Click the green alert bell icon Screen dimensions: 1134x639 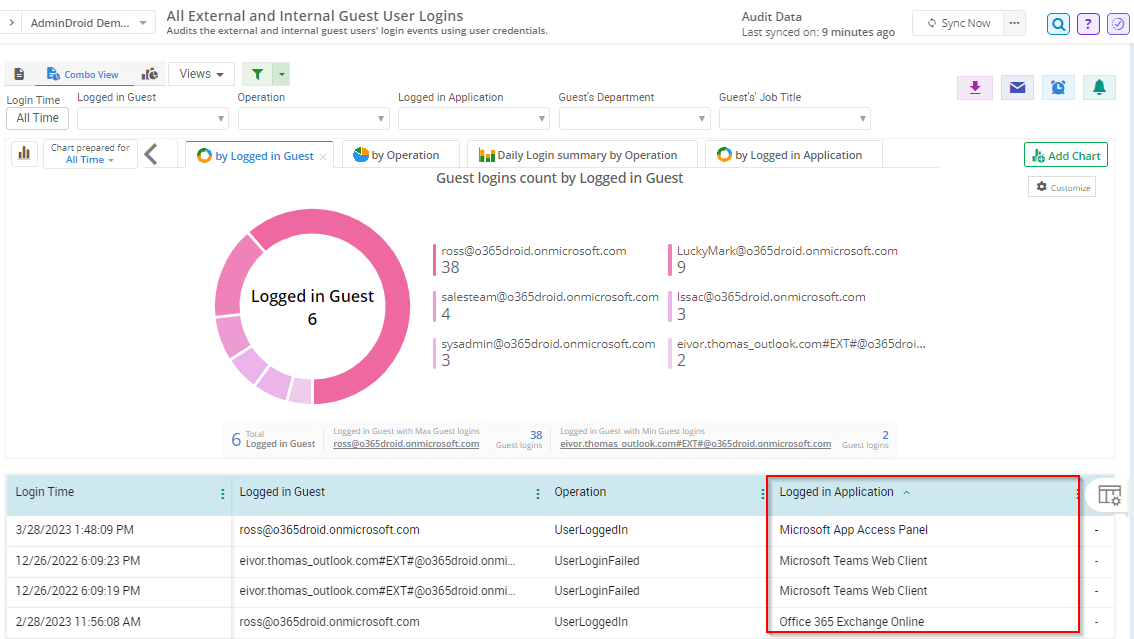[1099, 88]
